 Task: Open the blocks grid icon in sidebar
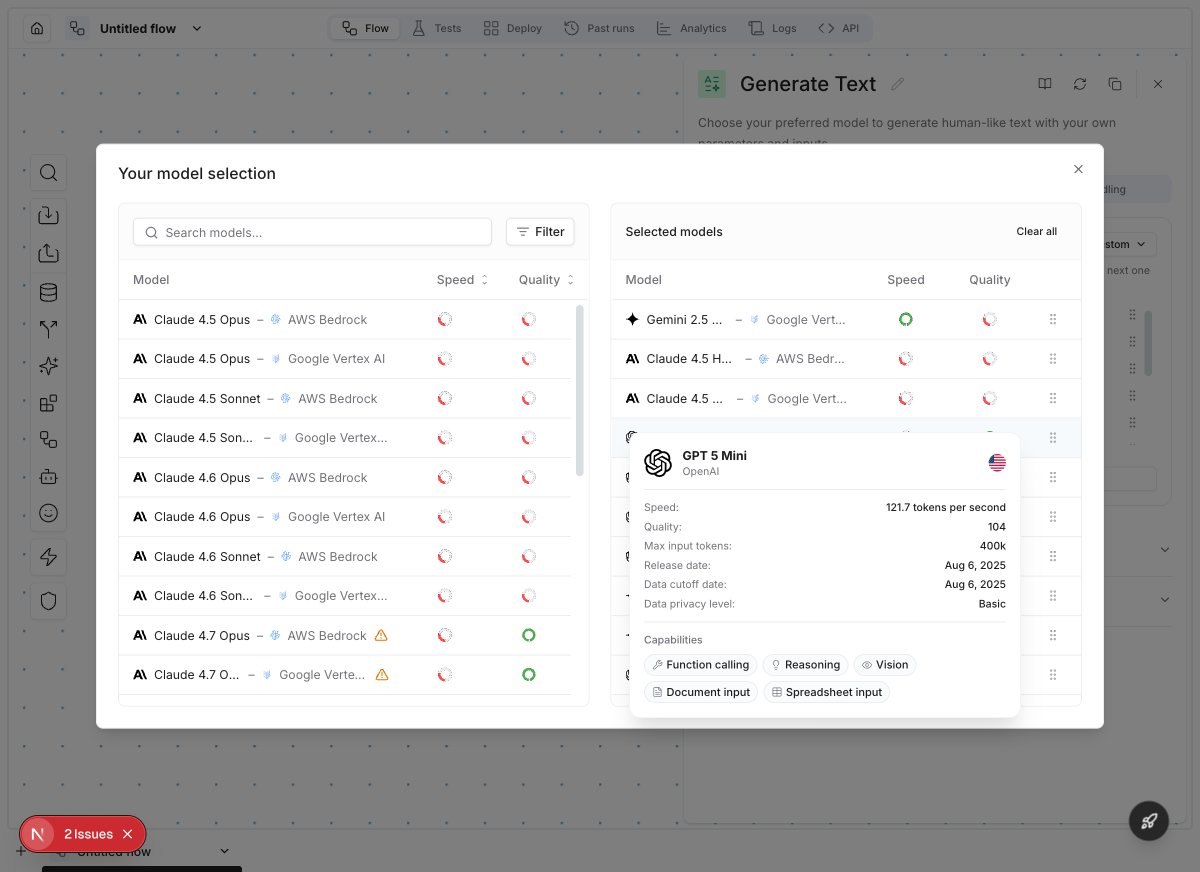click(48, 404)
